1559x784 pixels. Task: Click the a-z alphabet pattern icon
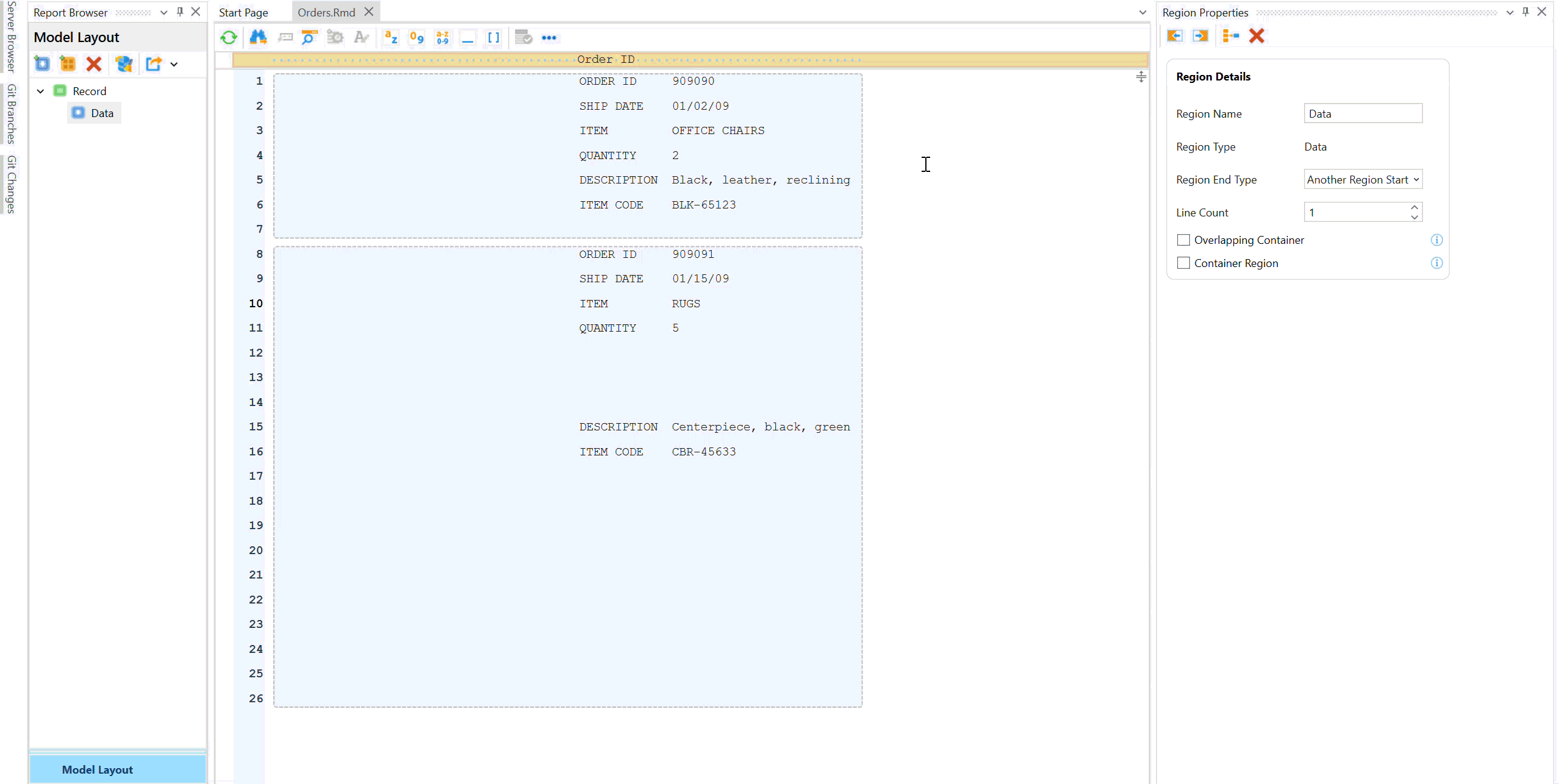390,38
